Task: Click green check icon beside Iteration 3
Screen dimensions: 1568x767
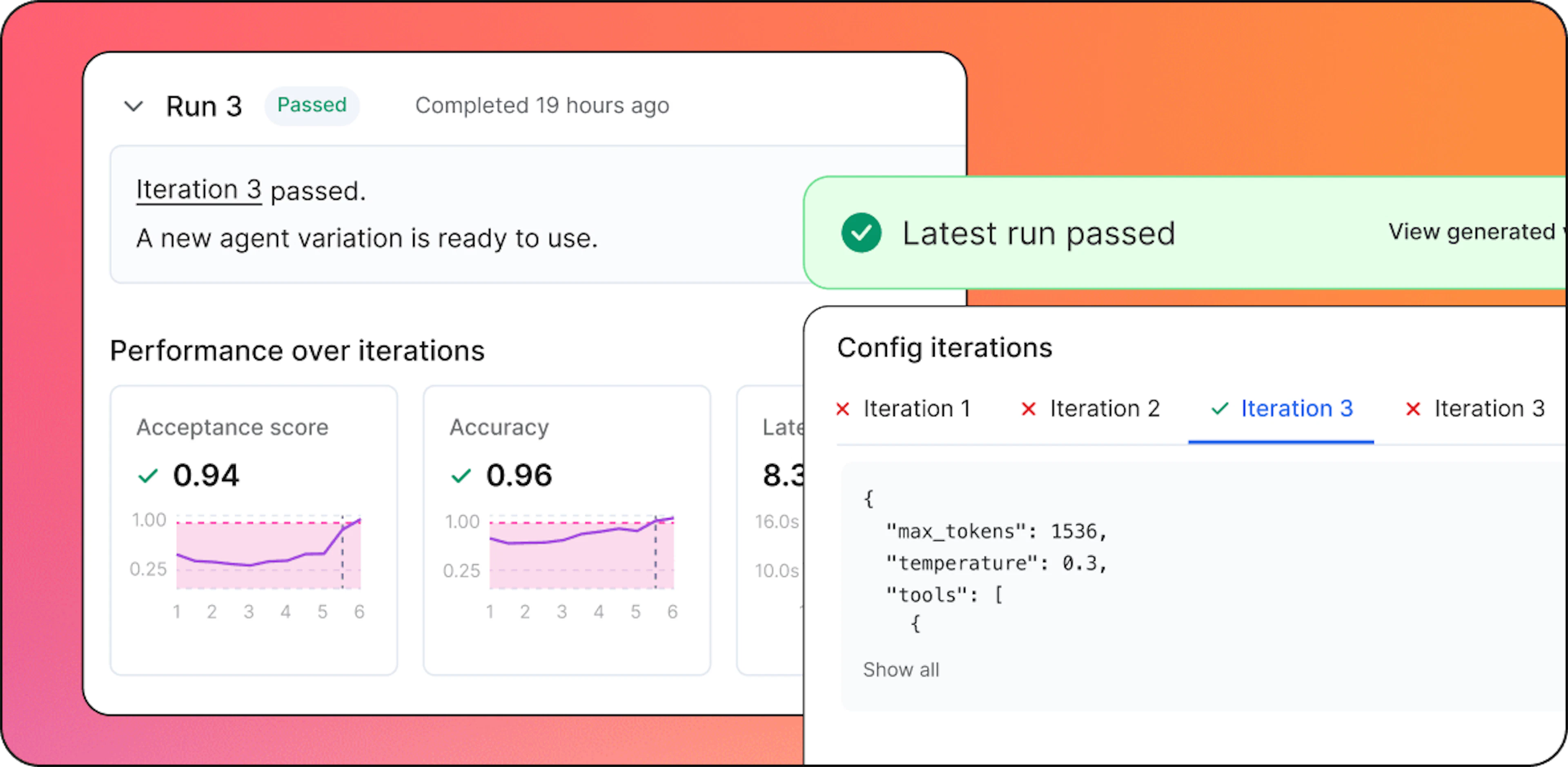Action: click(x=1220, y=409)
